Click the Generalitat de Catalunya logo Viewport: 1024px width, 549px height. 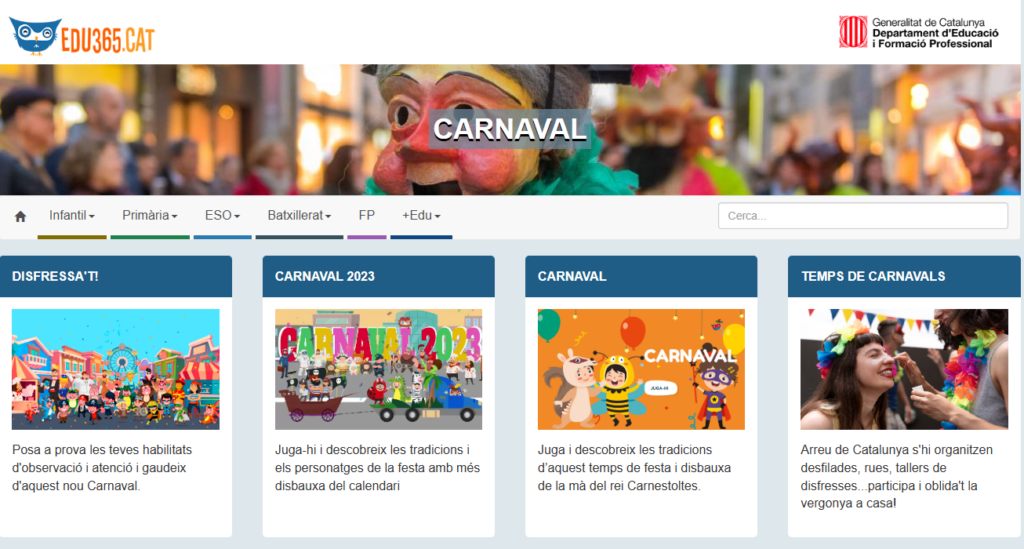point(918,32)
